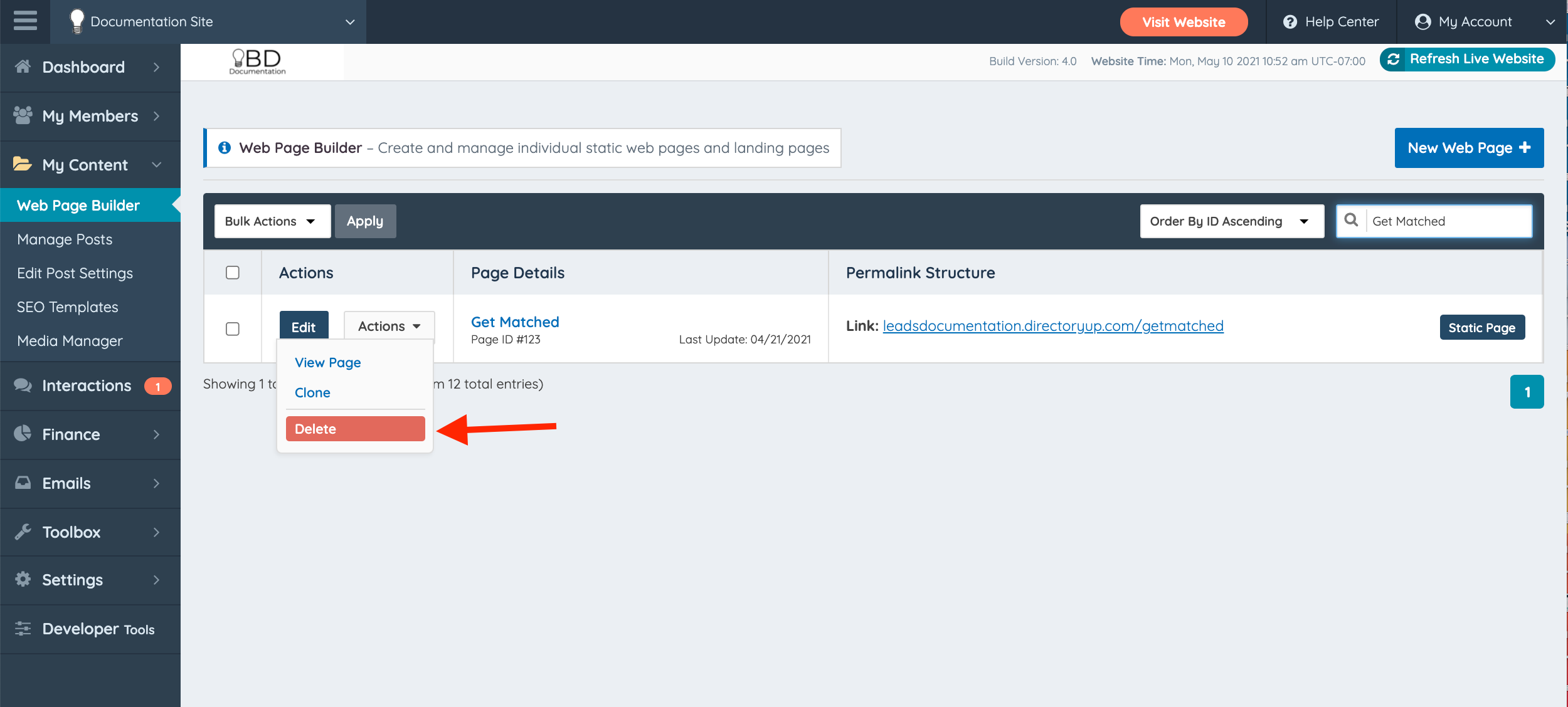
Task: Click the New Web Page button
Action: pyautogui.click(x=1468, y=148)
